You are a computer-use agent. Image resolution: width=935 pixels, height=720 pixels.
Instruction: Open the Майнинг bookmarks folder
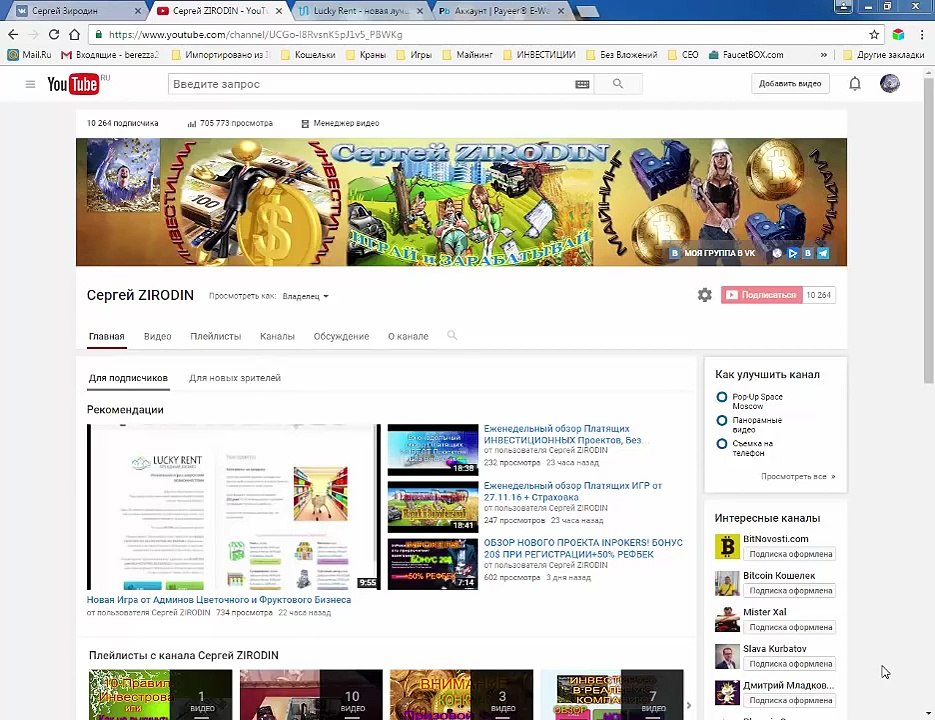(468, 55)
